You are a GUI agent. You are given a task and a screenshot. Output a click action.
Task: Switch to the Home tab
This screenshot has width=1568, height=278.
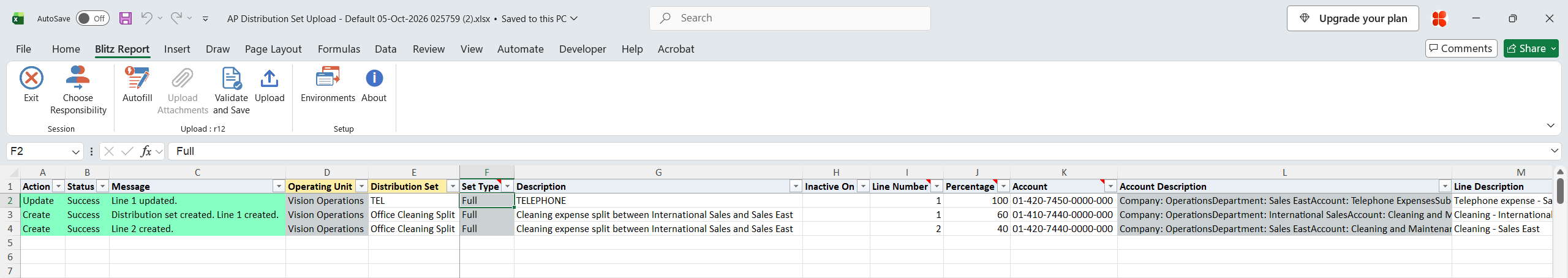coord(66,49)
